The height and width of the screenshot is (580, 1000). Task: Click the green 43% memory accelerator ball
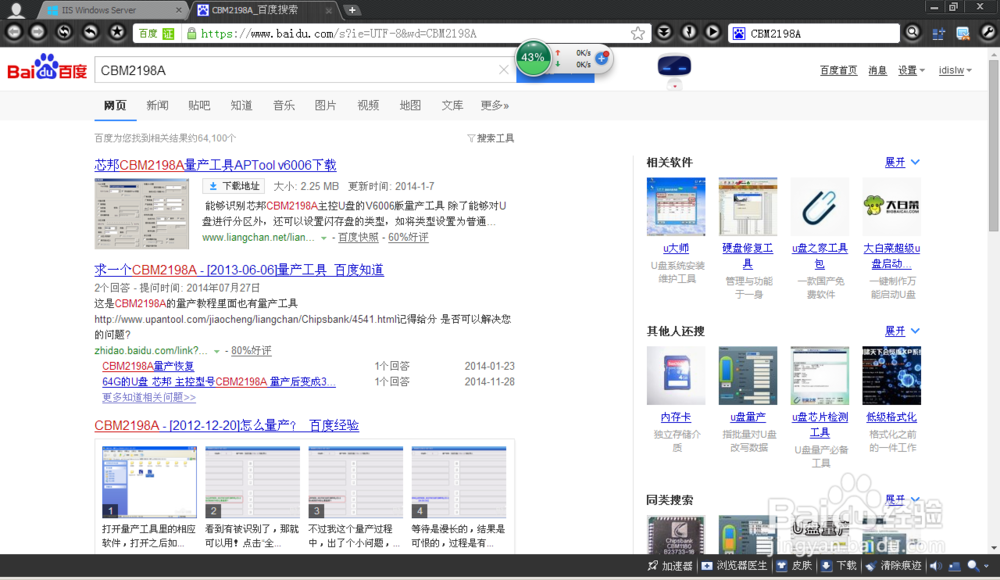[533, 57]
